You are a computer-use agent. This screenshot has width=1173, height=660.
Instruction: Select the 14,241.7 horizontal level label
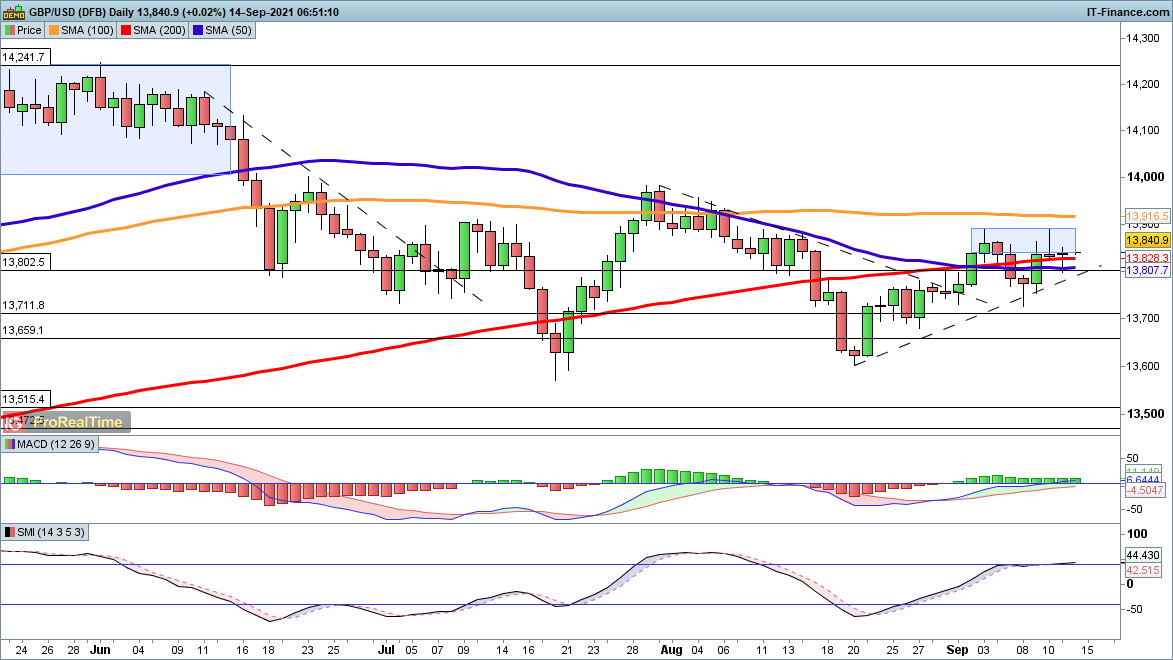click(24, 57)
